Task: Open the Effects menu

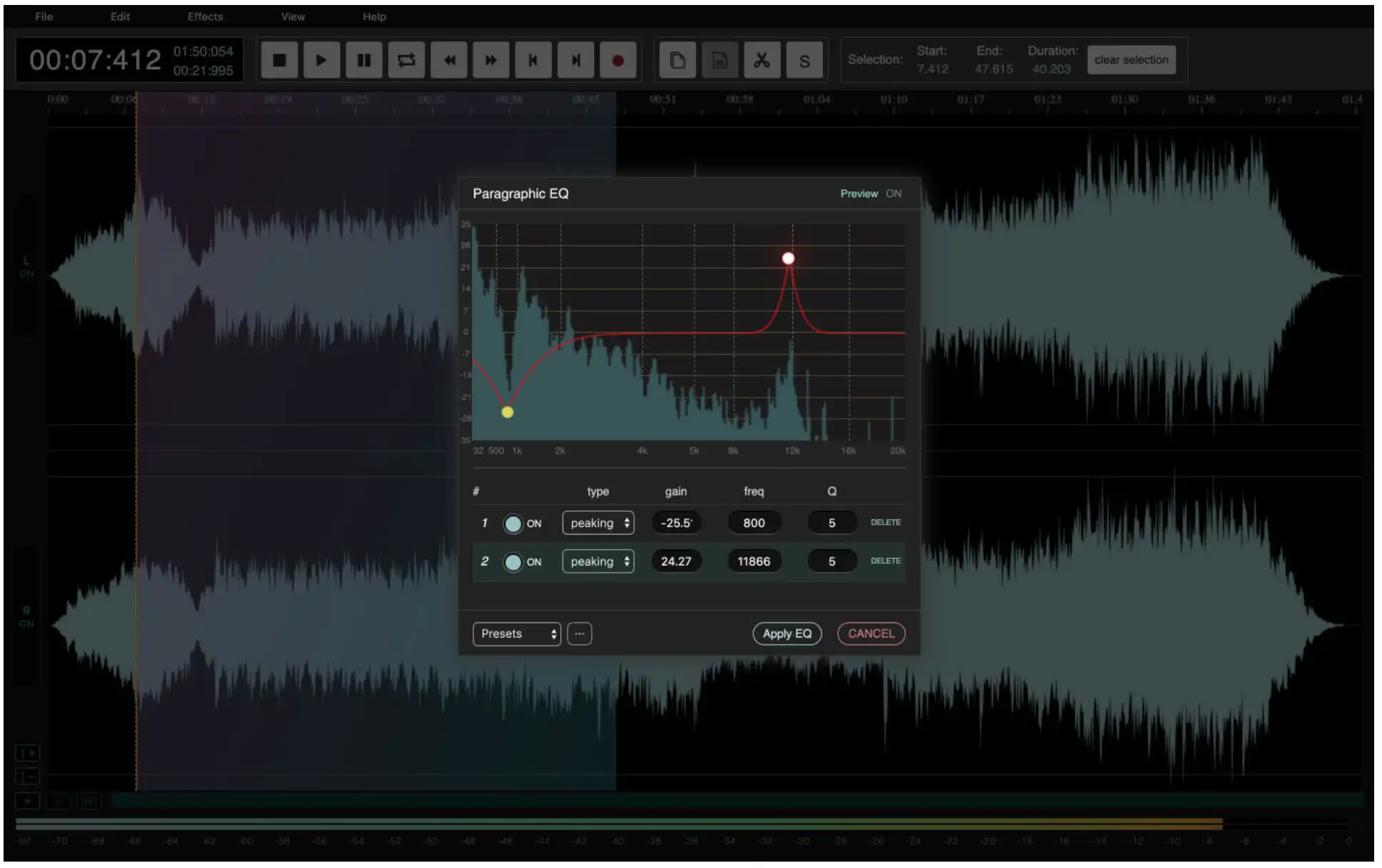Action: (x=205, y=16)
